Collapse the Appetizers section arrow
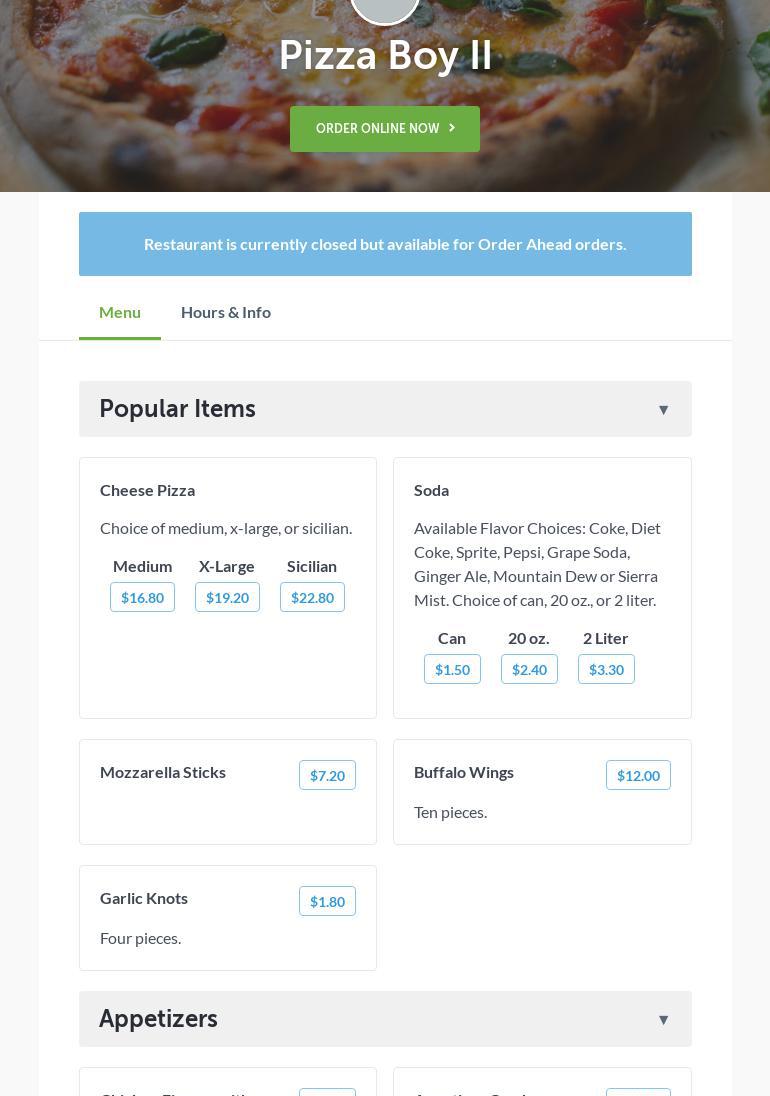This screenshot has height=1096, width=770. pyautogui.click(x=663, y=1019)
